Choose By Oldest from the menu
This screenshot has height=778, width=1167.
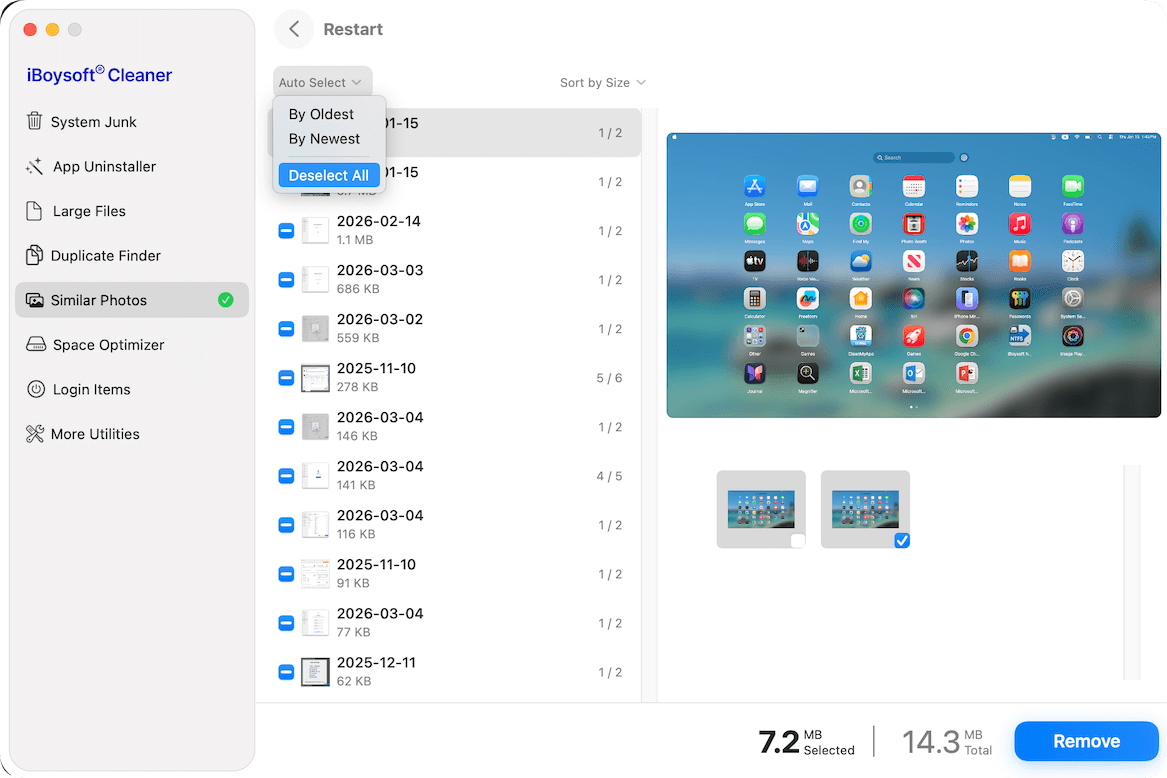(x=321, y=114)
